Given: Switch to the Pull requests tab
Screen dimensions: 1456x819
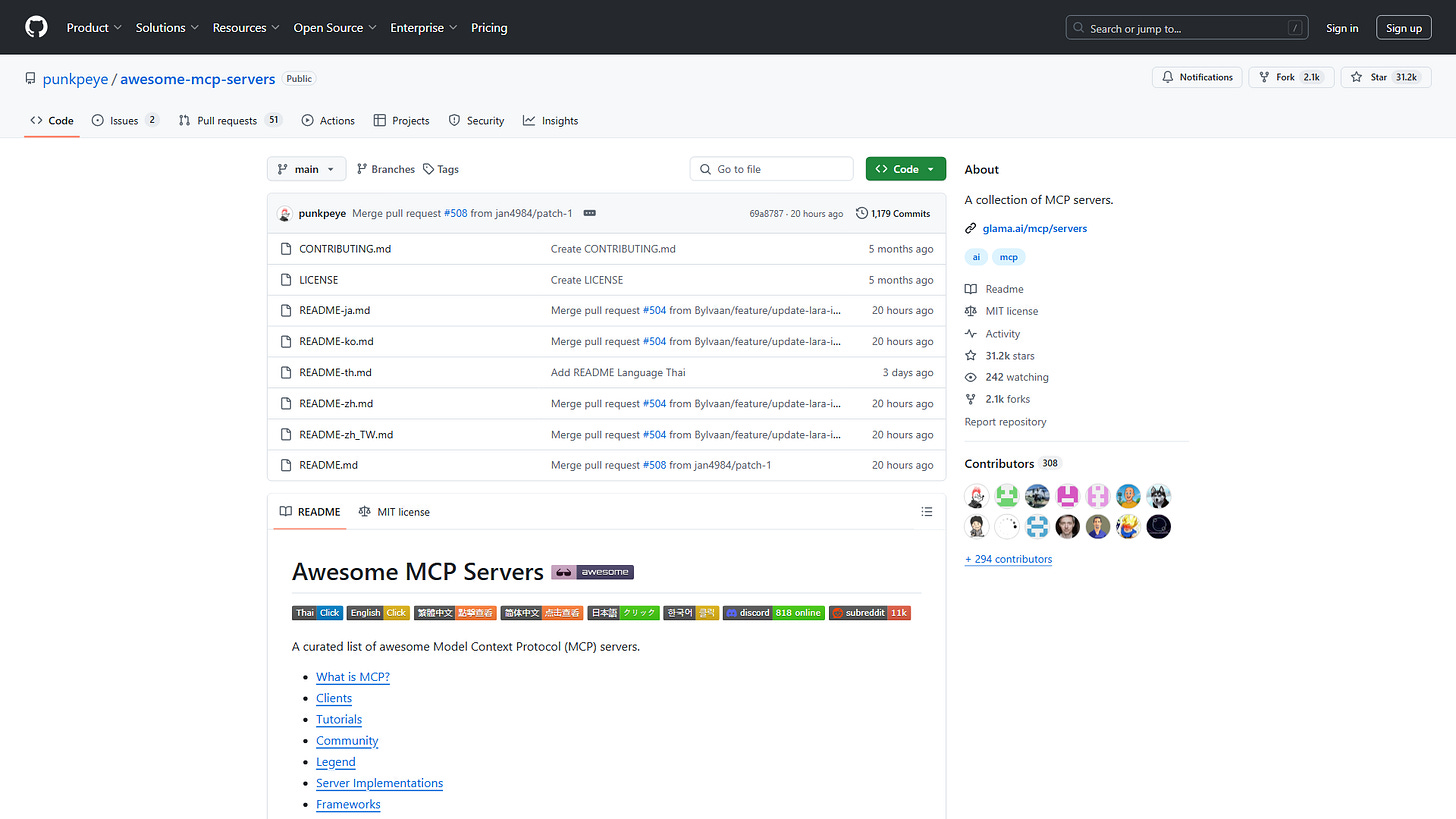Looking at the screenshot, I should click(230, 120).
